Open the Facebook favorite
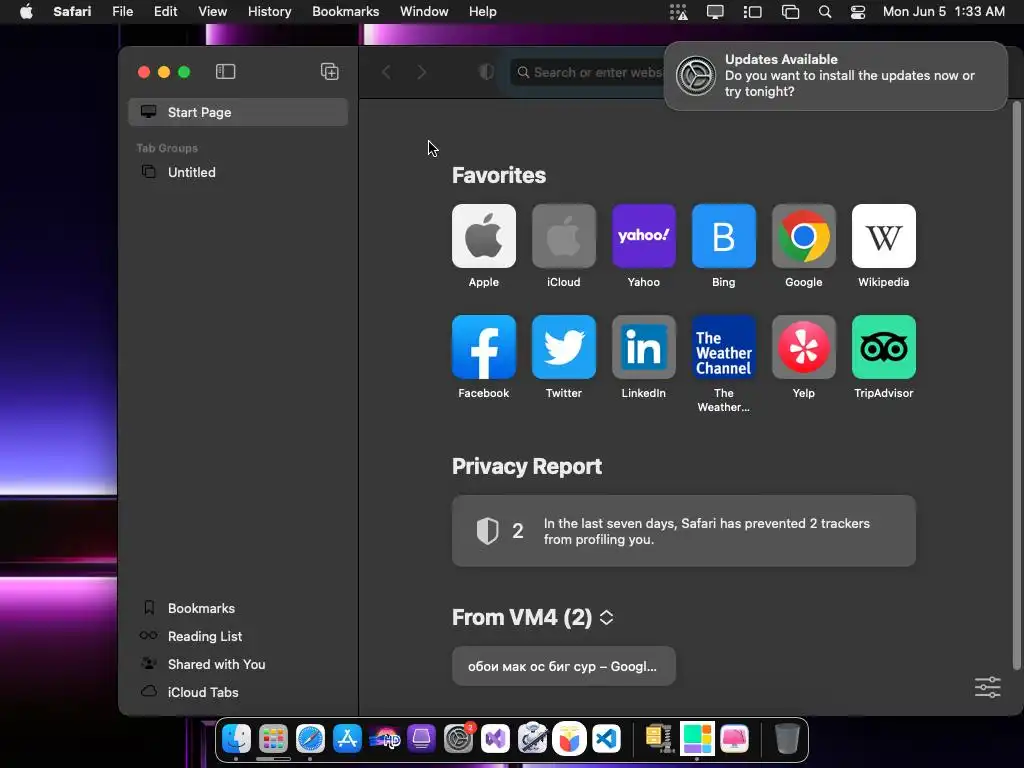 point(483,347)
